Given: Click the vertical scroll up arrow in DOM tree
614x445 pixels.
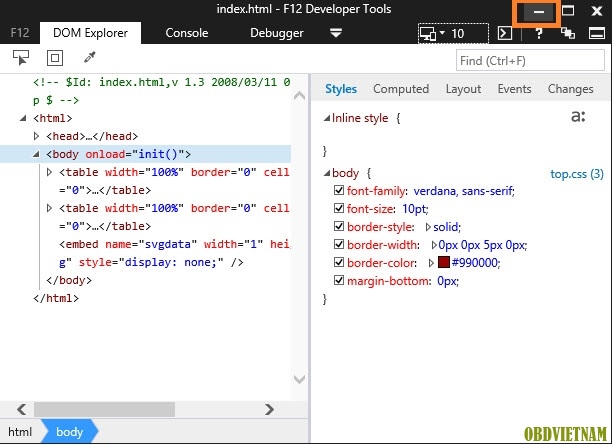Looking at the screenshot, I should pos(299,96).
